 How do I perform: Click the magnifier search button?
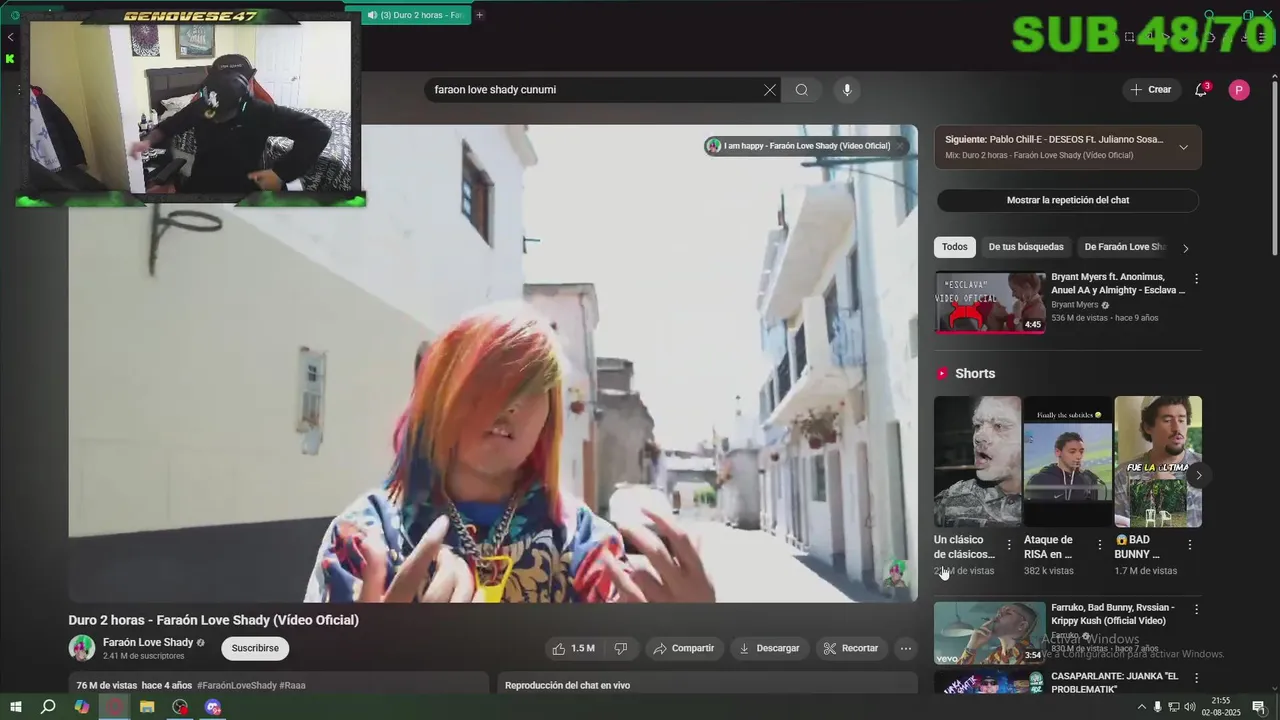tap(801, 90)
